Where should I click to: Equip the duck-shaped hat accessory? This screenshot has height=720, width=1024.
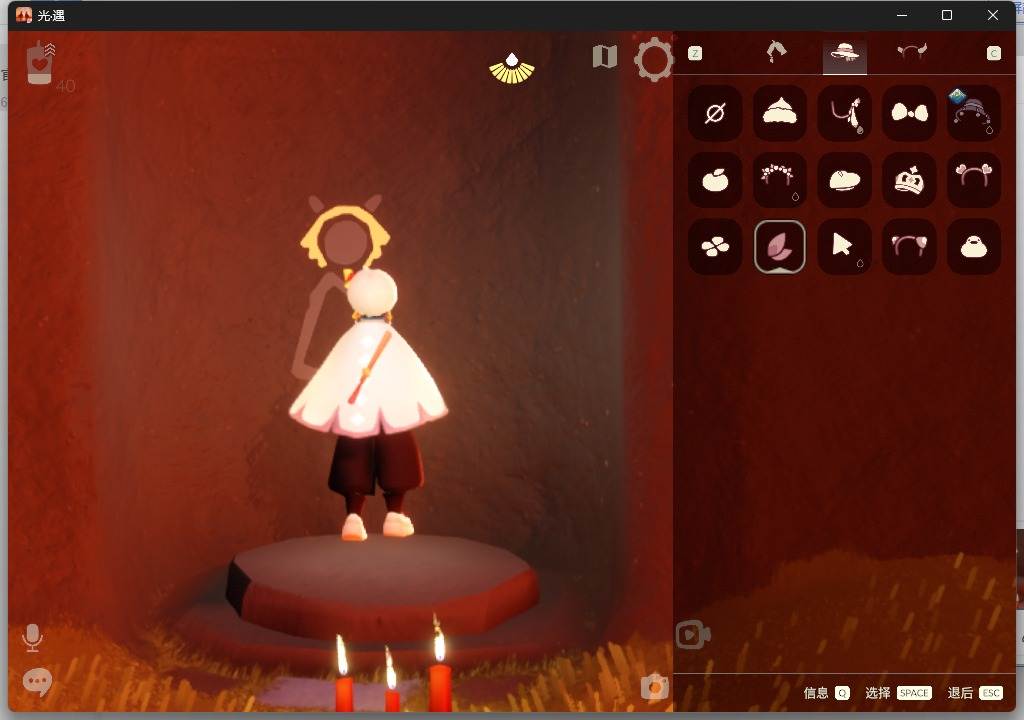pyautogui.click(x=974, y=247)
